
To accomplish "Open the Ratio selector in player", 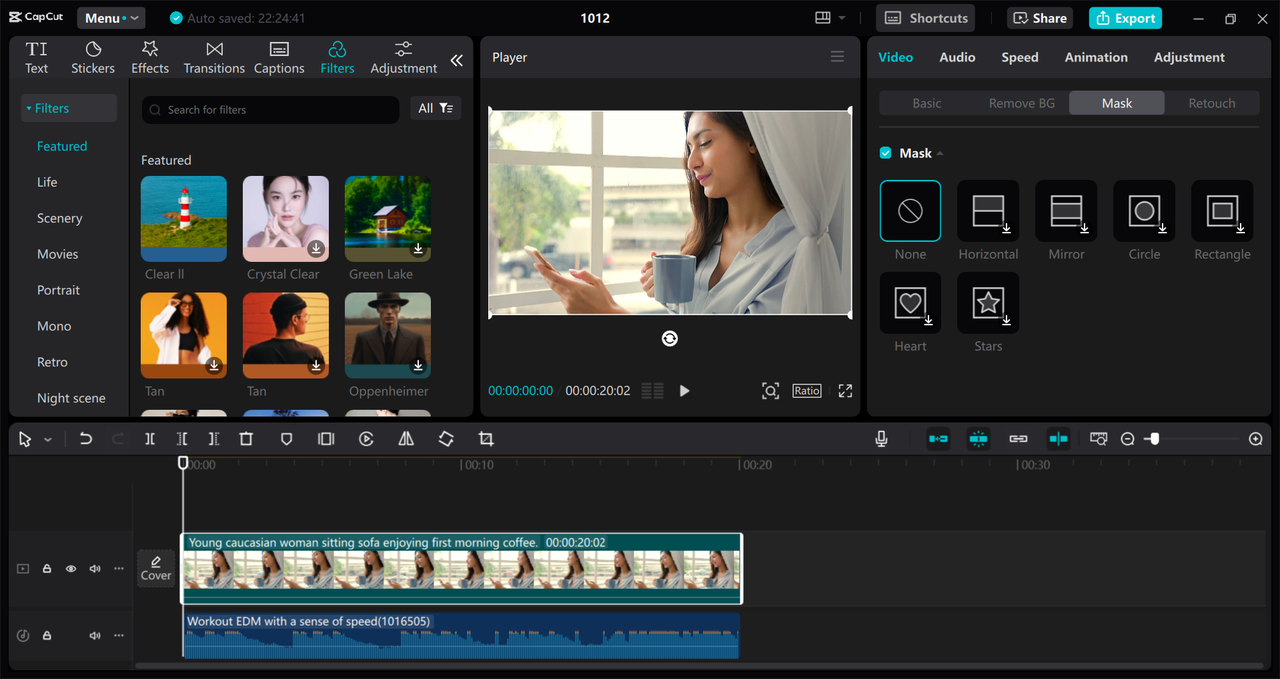I will (807, 391).
